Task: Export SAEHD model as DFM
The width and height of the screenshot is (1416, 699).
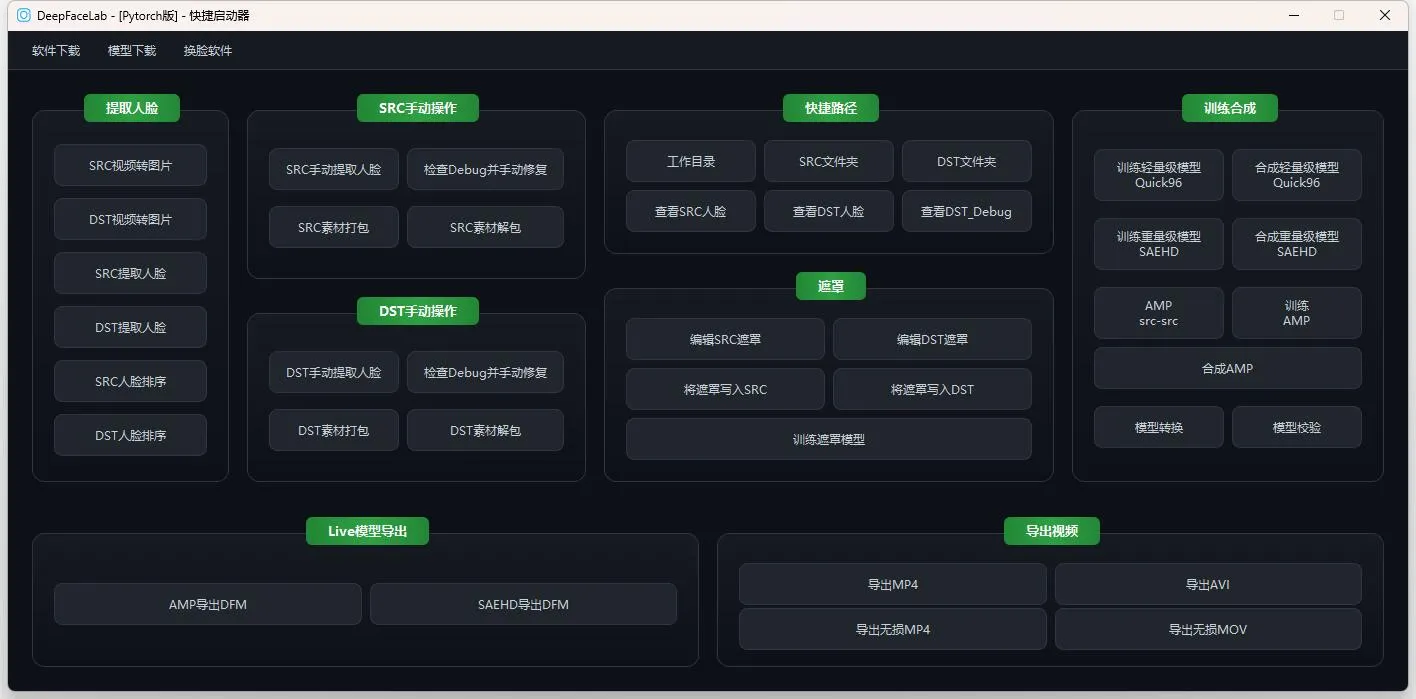Action: tap(523, 604)
